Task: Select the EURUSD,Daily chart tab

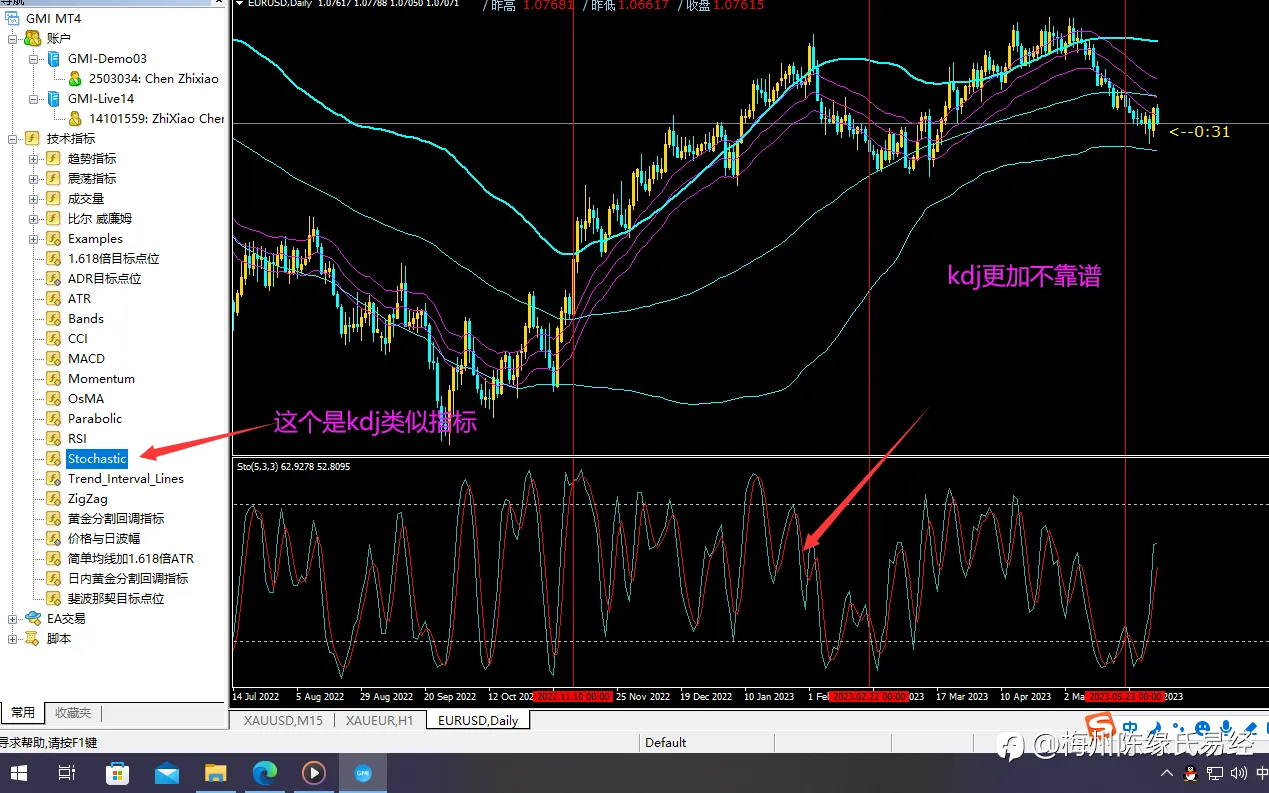Action: (x=478, y=720)
